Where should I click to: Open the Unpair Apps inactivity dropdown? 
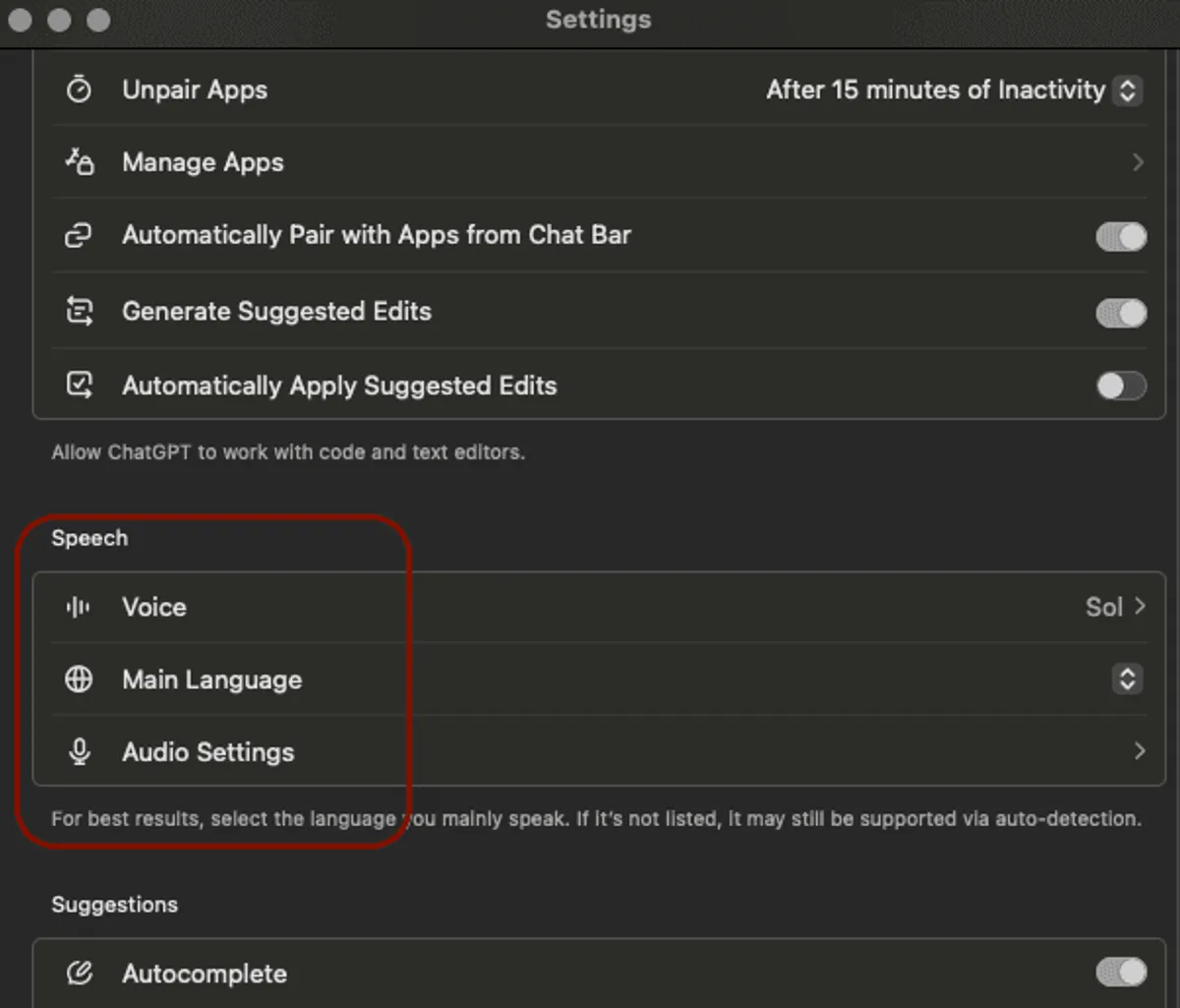[1128, 90]
